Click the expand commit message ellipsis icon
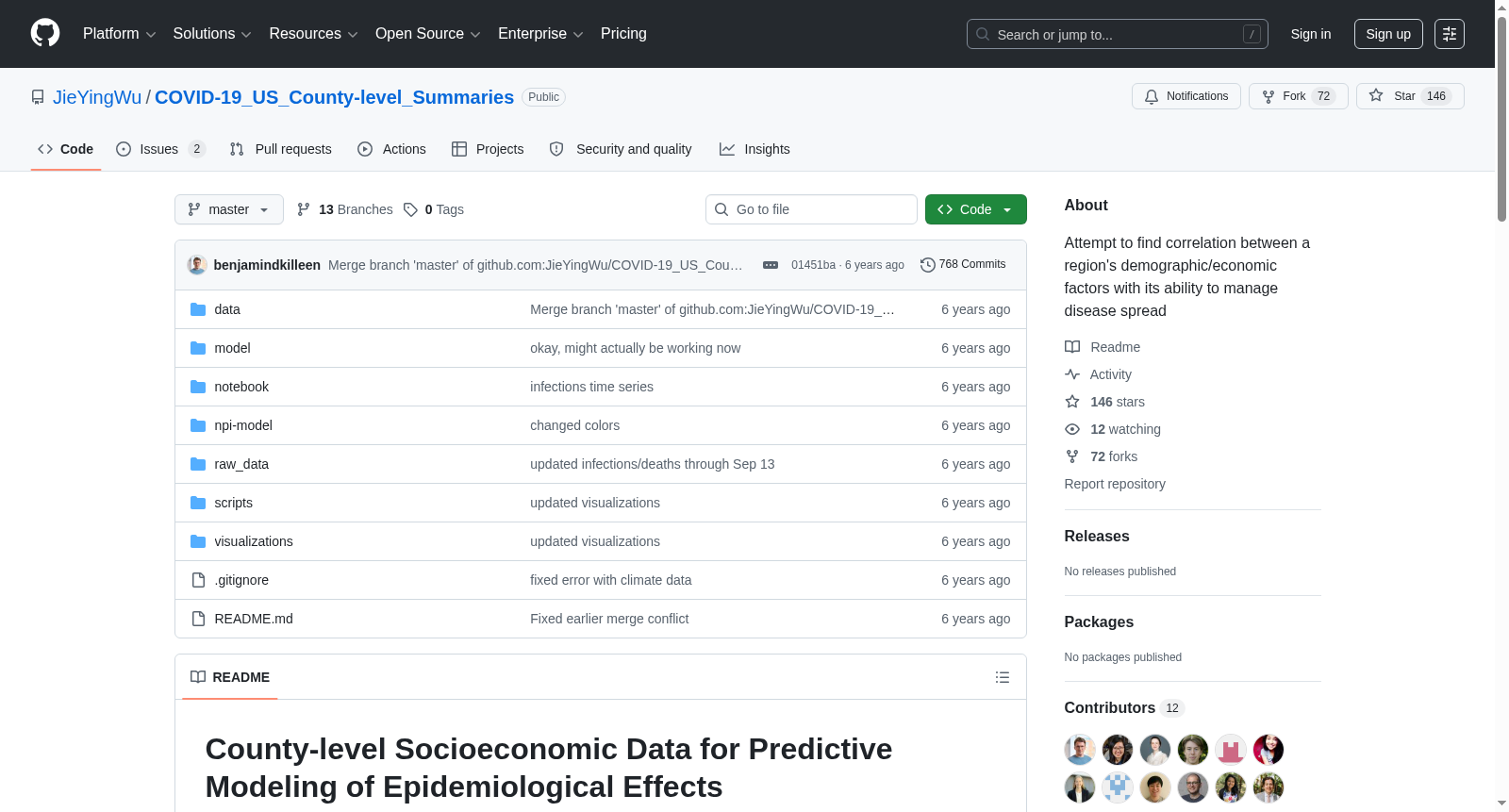 coord(771,265)
